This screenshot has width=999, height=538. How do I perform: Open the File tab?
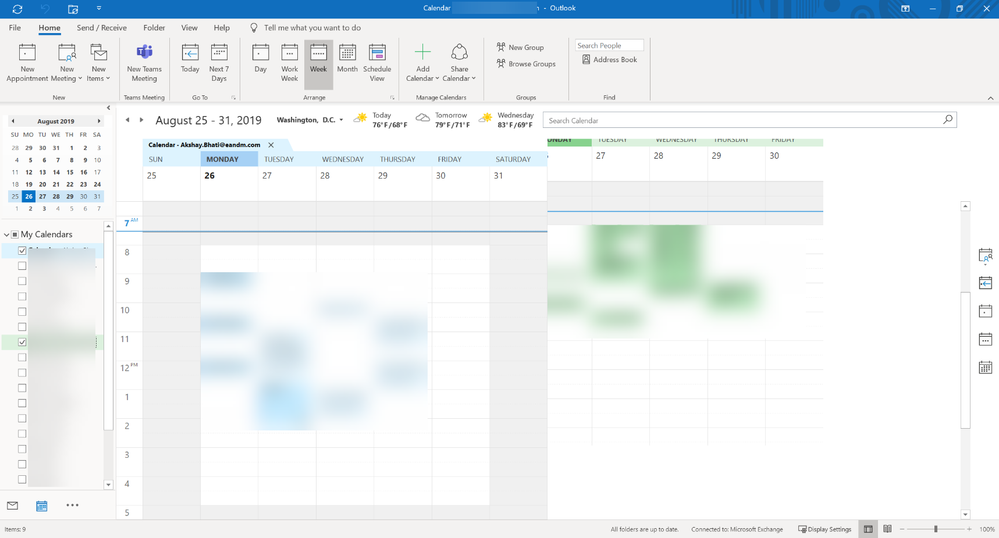pos(15,28)
